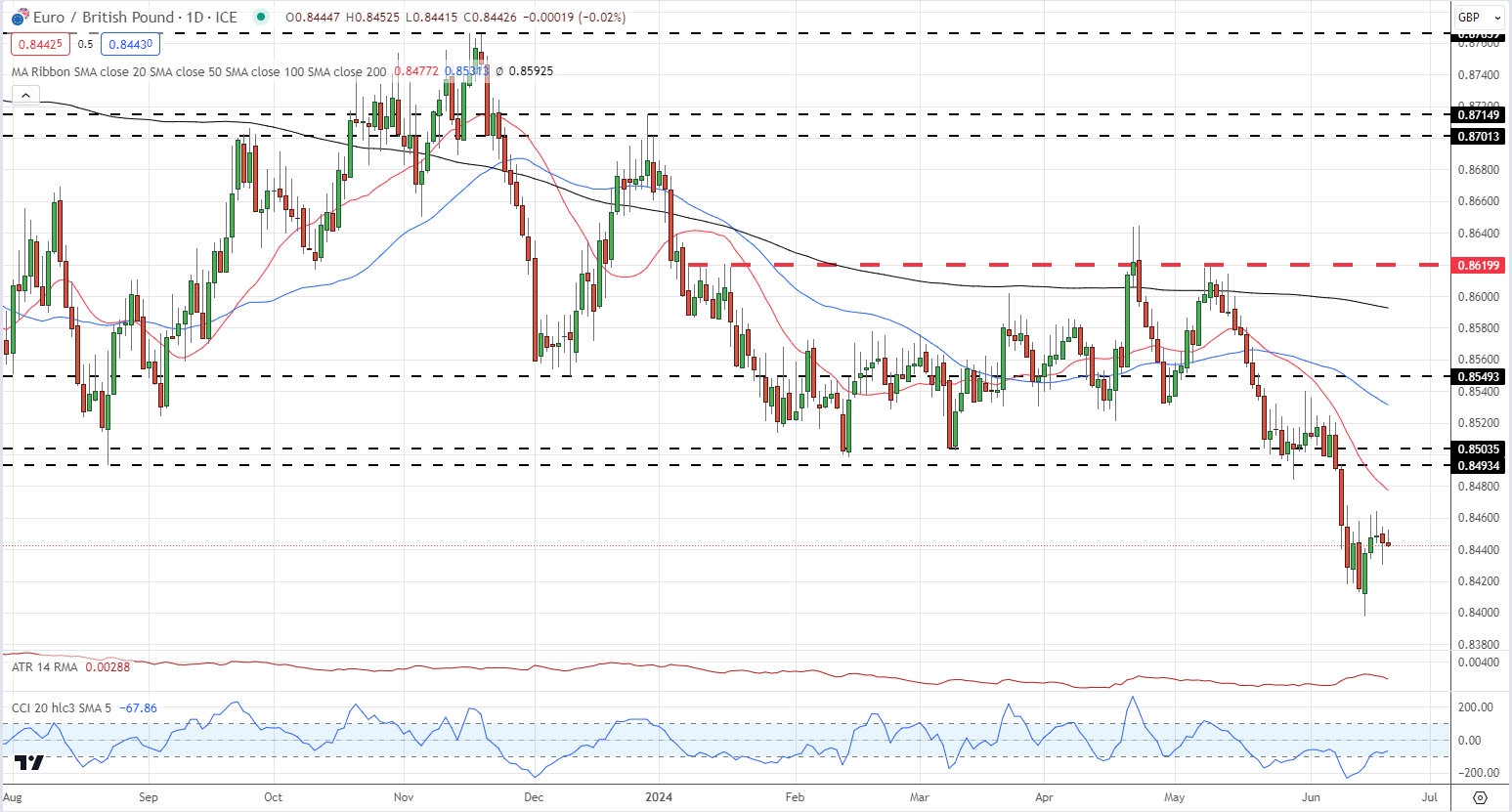The image size is (1512, 812).
Task: Select the ATR 14 RMA indicator legend
Action: pos(46,666)
